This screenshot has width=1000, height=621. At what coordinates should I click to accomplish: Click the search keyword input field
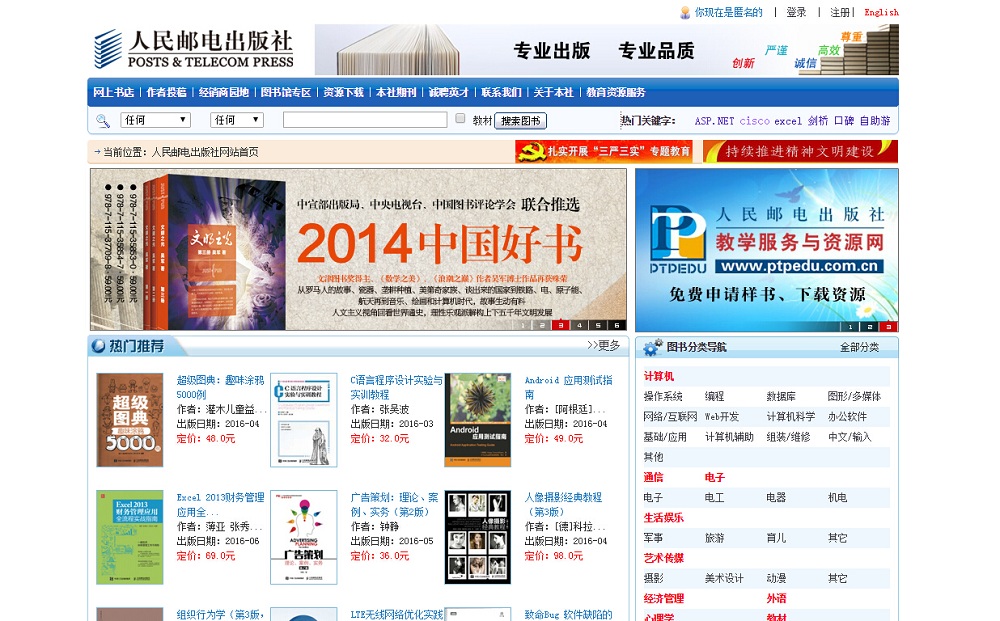365,120
